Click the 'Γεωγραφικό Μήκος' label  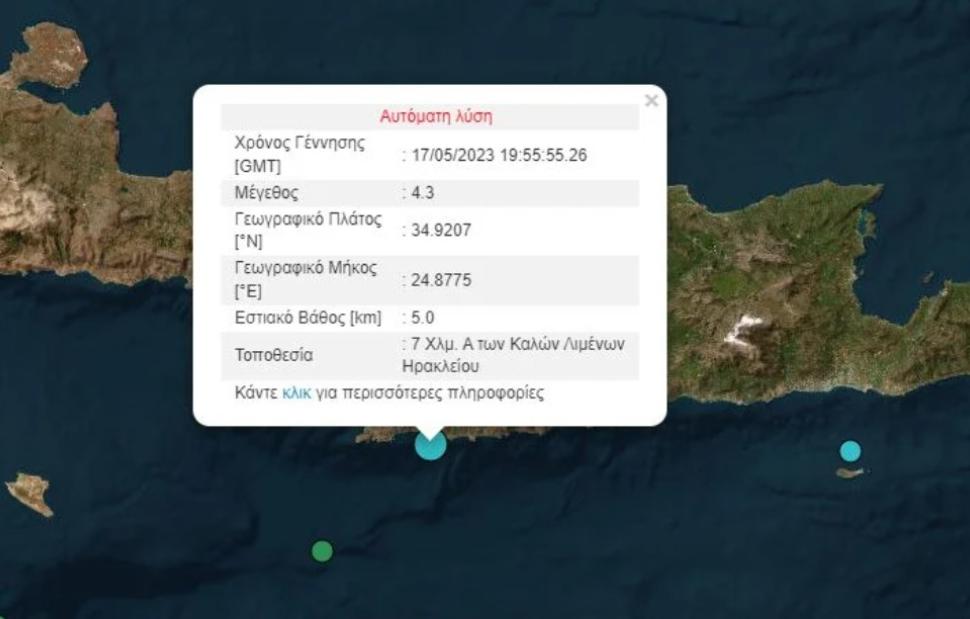tap(304, 270)
